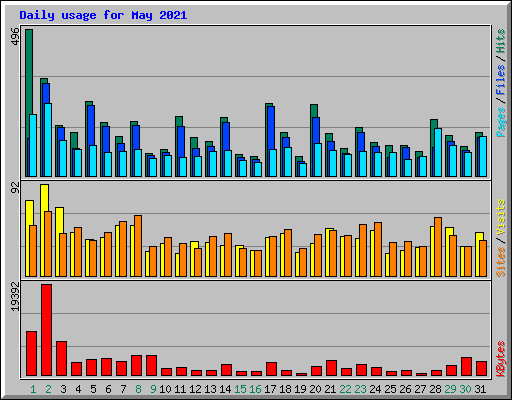This screenshot has width=512, height=400.
Task: Click the 19392 KBytes axis label
Action: pyautogui.click(x=15, y=297)
